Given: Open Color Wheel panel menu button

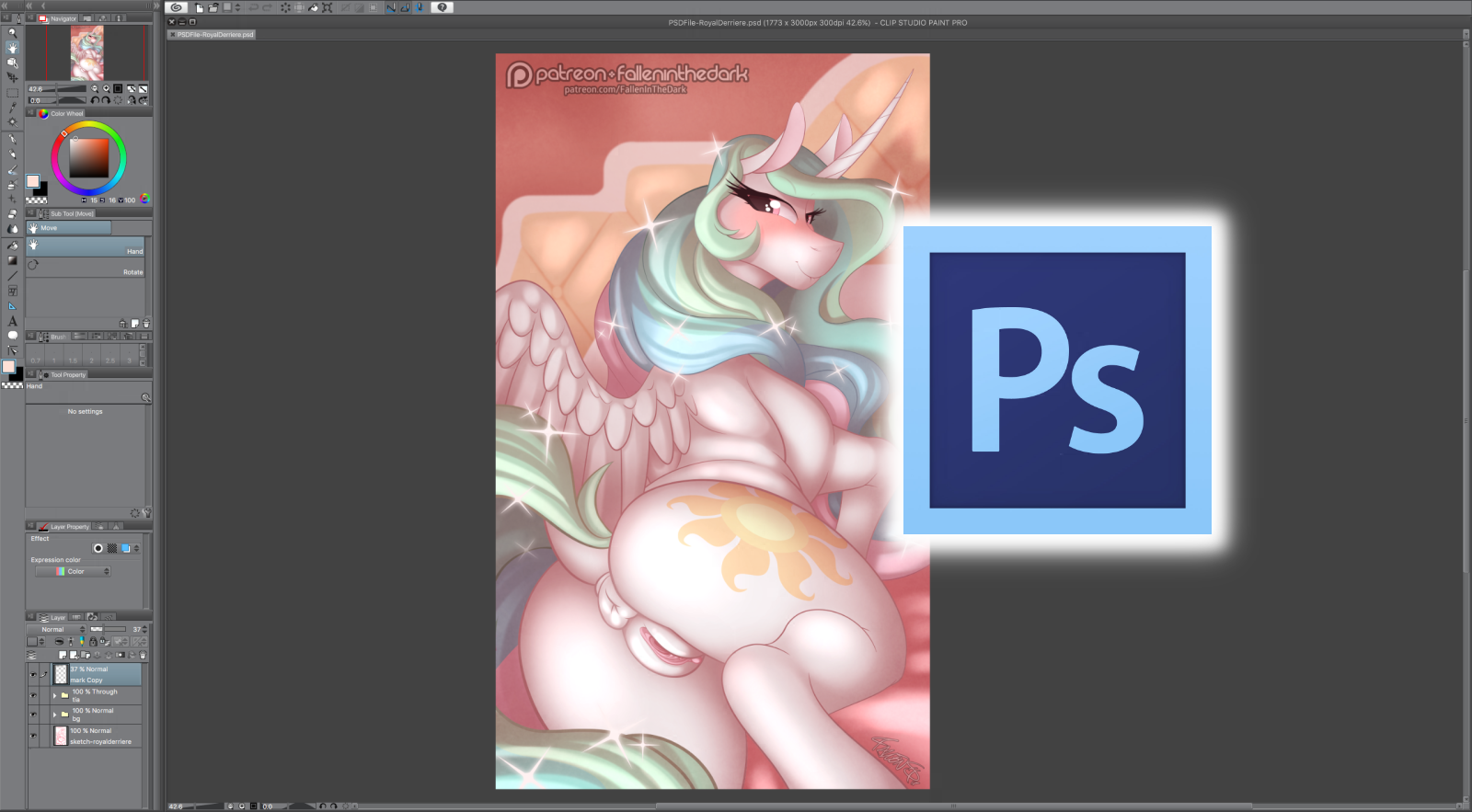Looking at the screenshot, I should (x=30, y=113).
